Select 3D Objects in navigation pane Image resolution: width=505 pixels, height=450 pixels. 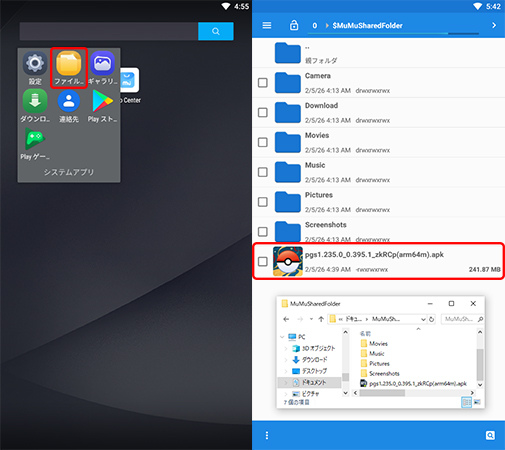tap(314, 348)
